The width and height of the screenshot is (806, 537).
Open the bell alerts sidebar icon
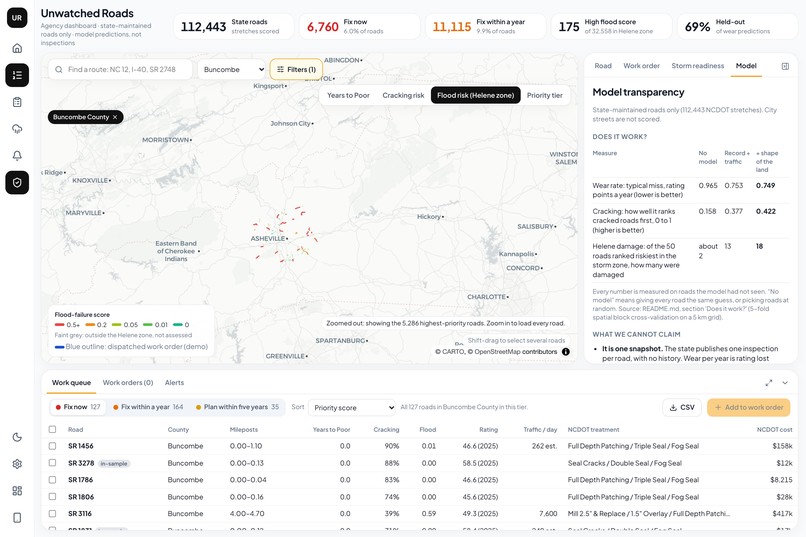(17, 156)
